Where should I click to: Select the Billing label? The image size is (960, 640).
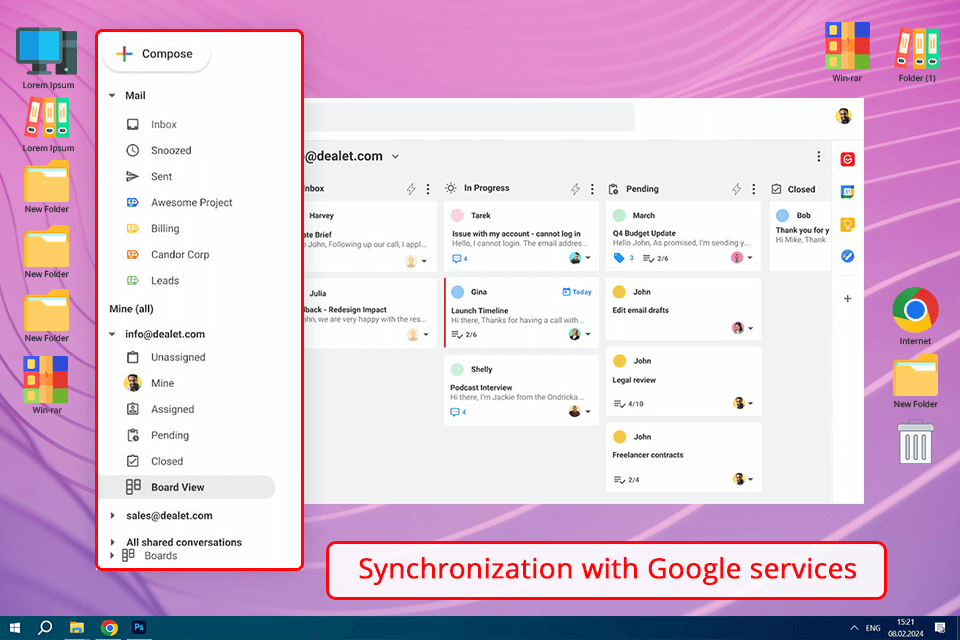tap(165, 228)
